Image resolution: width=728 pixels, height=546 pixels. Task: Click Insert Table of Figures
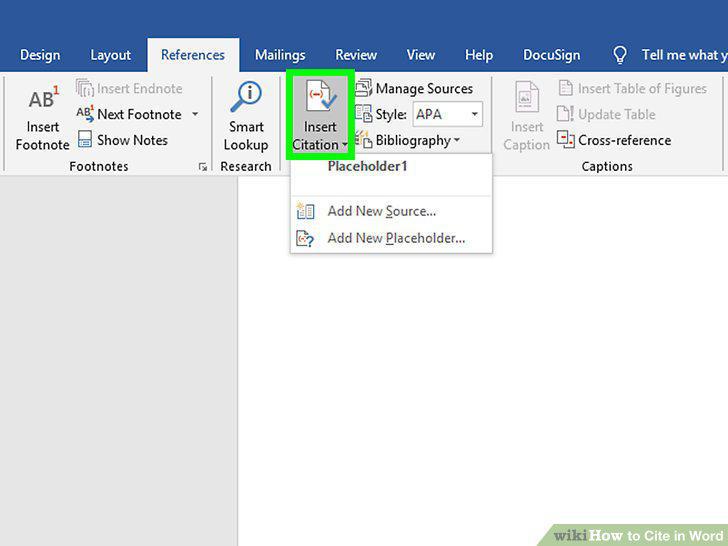coord(632,88)
